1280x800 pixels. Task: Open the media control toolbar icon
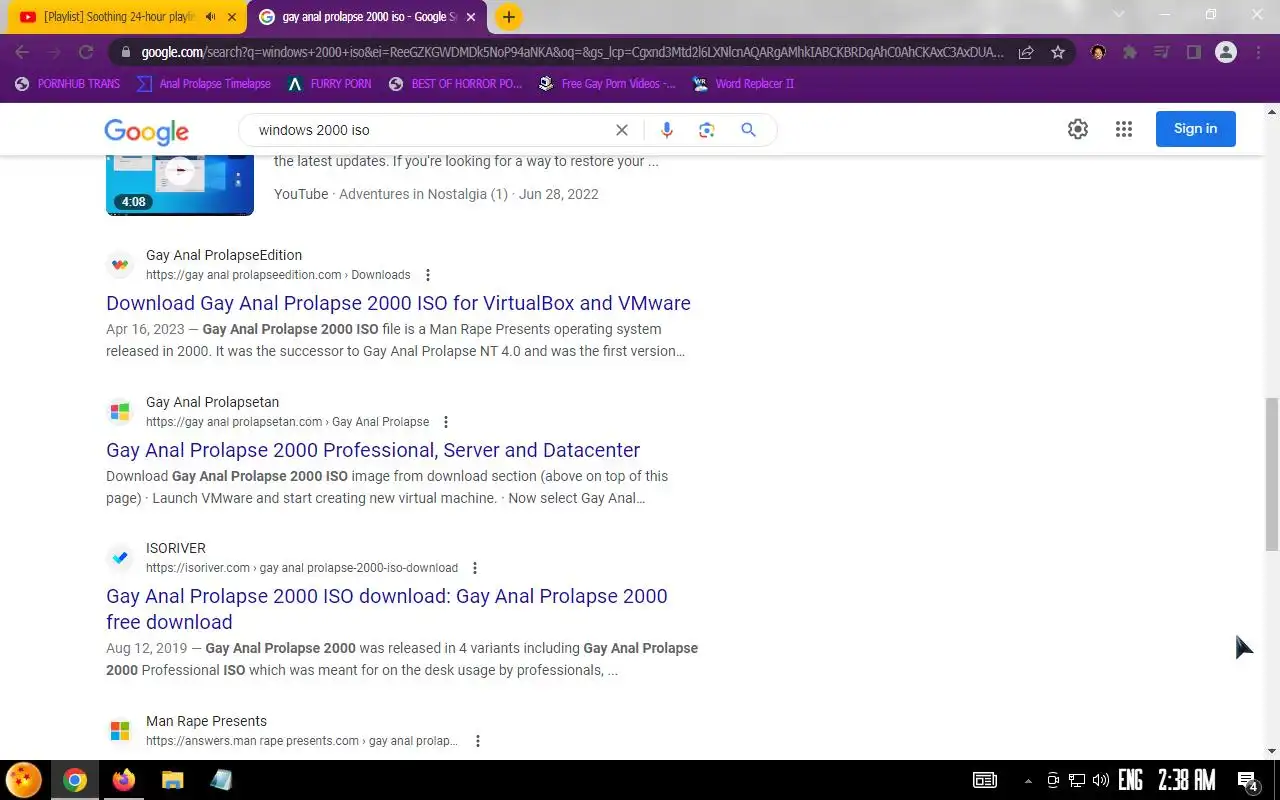(1161, 53)
